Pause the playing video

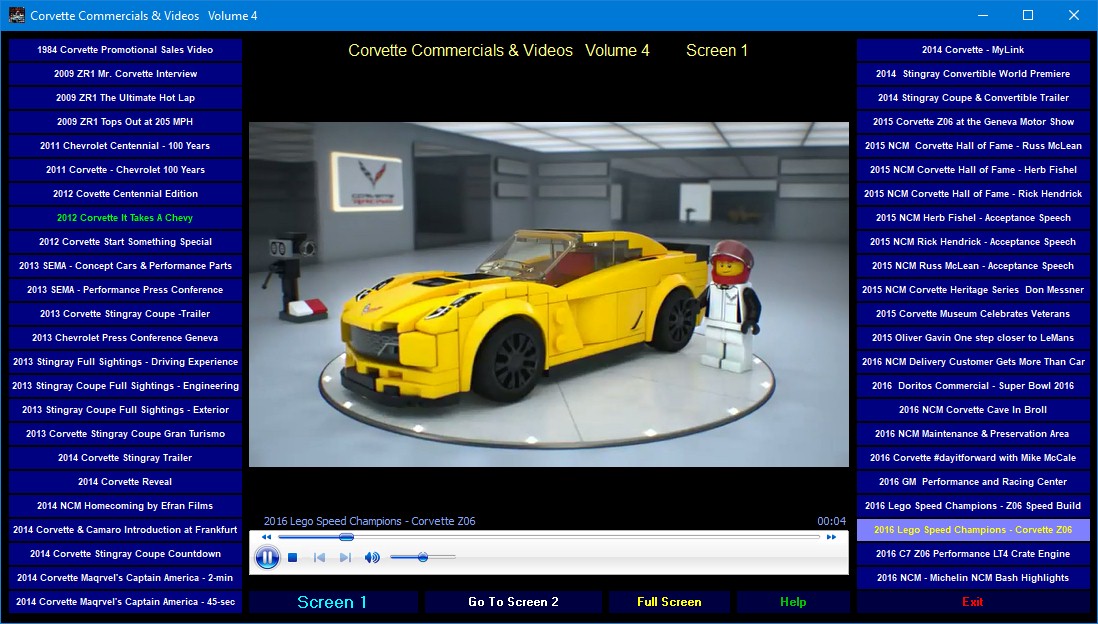[x=267, y=557]
